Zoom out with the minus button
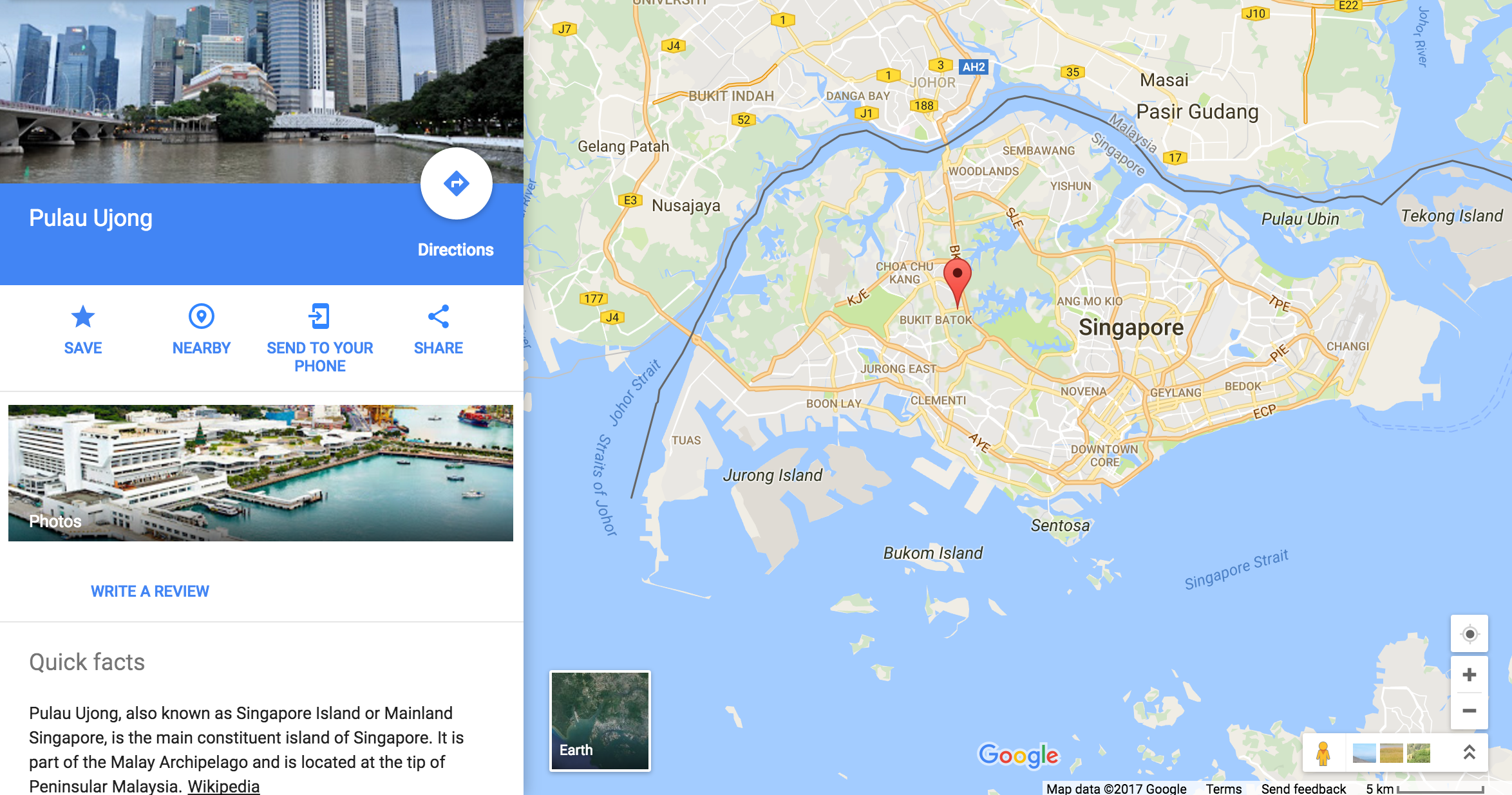1512x795 pixels. [x=1469, y=711]
